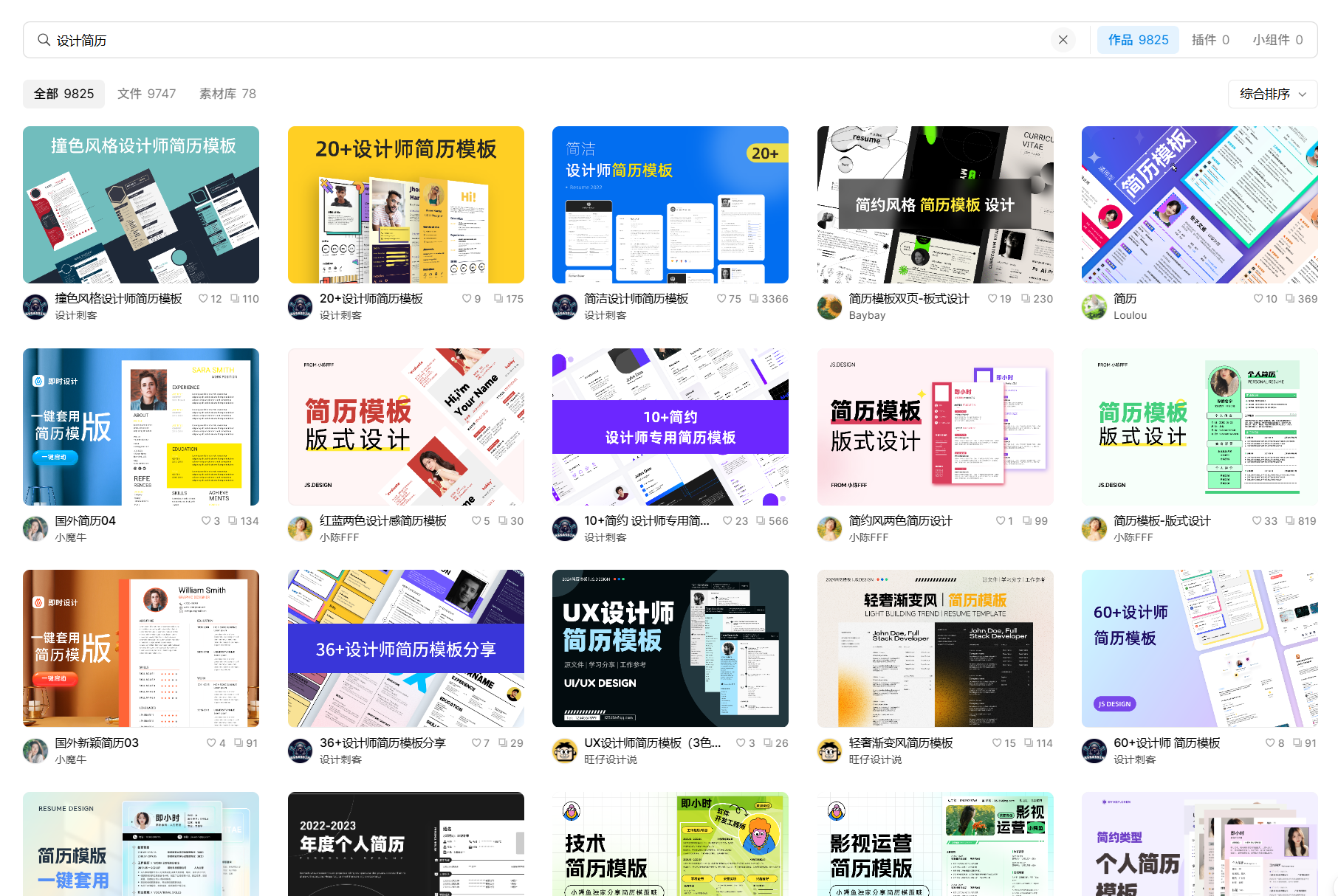
Task: Like the 红蓝两色设计感简历模板 card
Action: (x=476, y=521)
